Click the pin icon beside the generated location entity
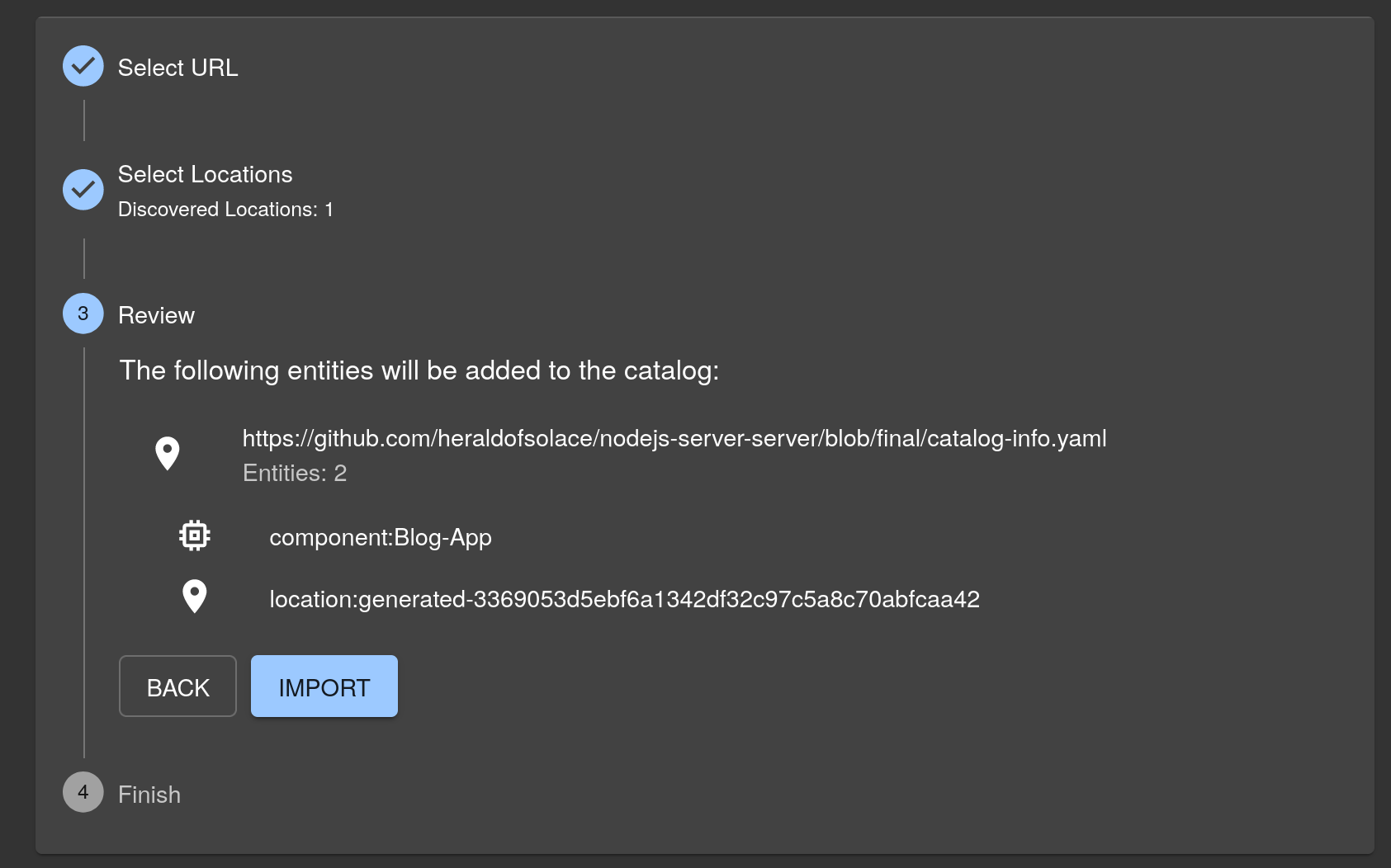 click(195, 596)
